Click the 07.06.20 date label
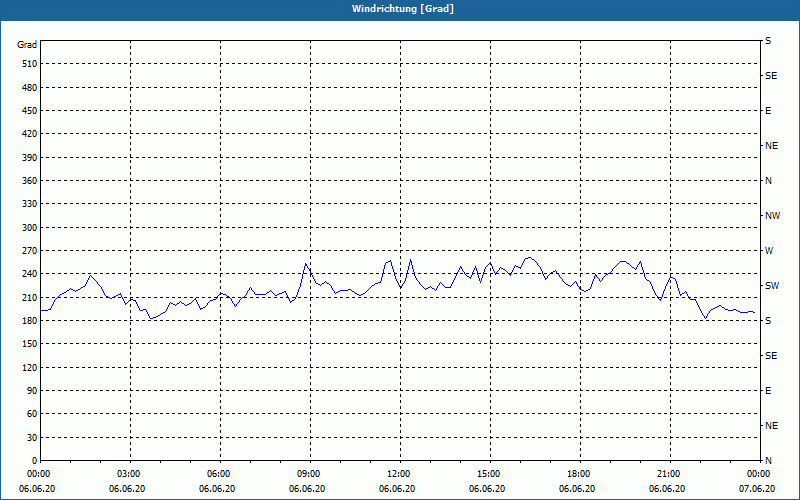 [757, 489]
